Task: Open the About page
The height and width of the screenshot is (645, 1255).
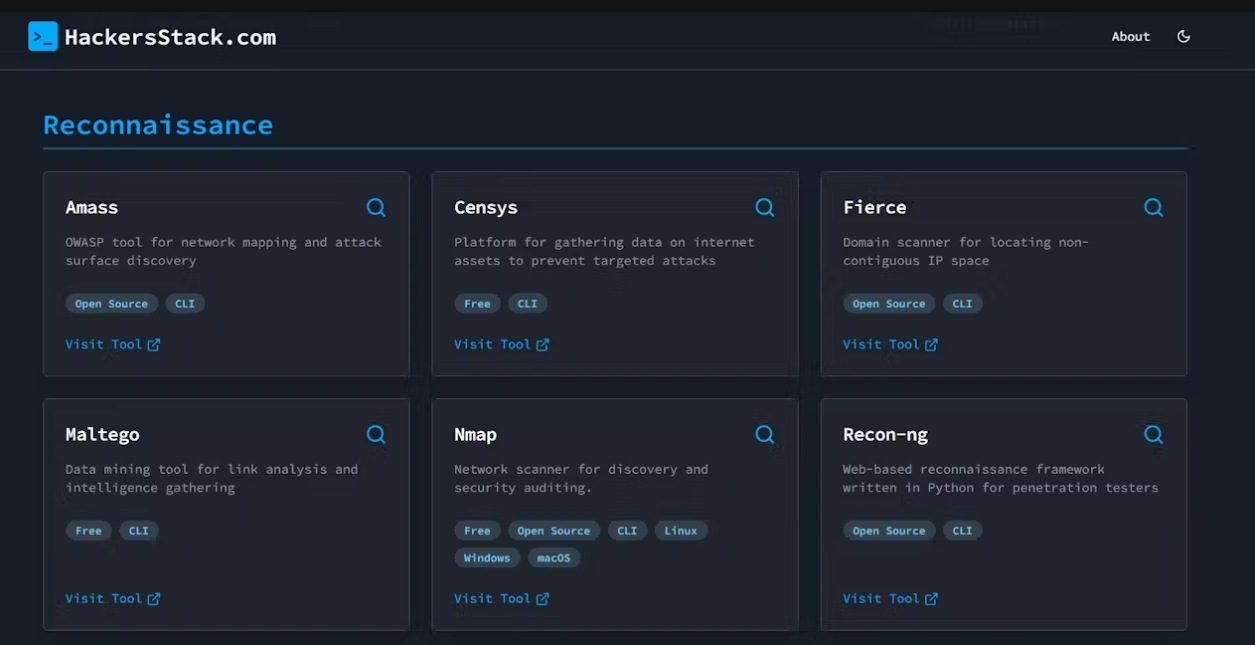Action: point(1131,37)
